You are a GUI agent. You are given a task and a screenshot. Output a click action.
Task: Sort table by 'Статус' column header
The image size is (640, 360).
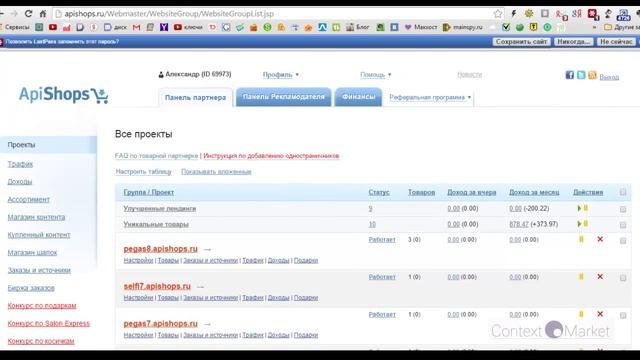[379, 192]
